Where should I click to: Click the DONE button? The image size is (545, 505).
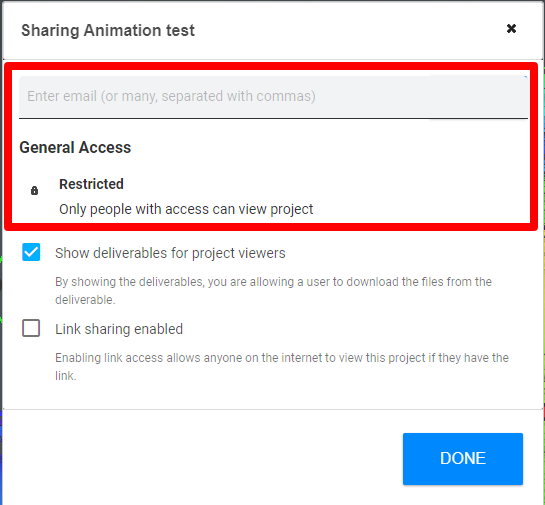pyautogui.click(x=463, y=458)
